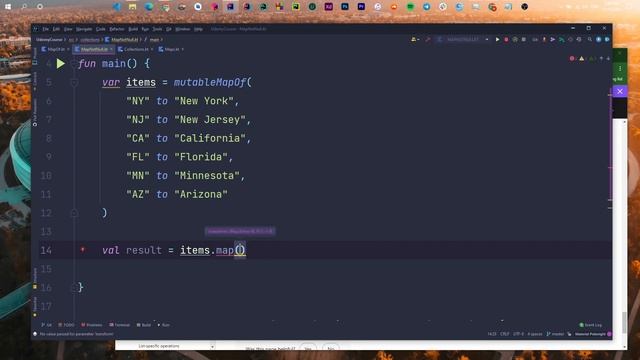Click the red error indicator in editor
The width and height of the screenshot is (640, 360).
point(572,59)
